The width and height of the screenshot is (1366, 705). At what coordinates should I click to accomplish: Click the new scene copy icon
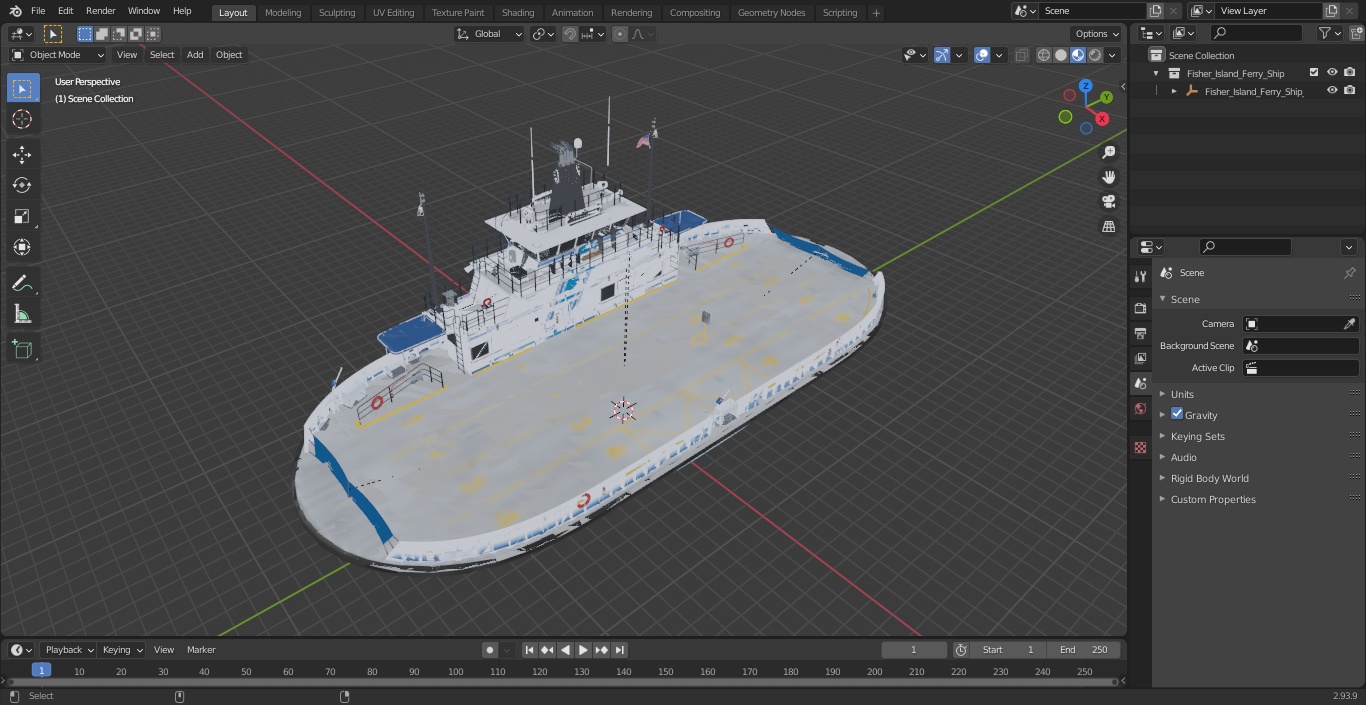1155,11
